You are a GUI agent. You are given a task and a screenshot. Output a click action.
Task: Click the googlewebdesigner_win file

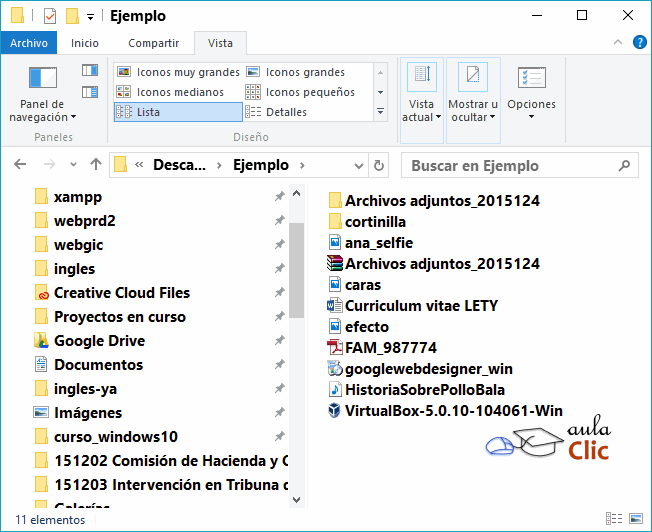coord(428,369)
